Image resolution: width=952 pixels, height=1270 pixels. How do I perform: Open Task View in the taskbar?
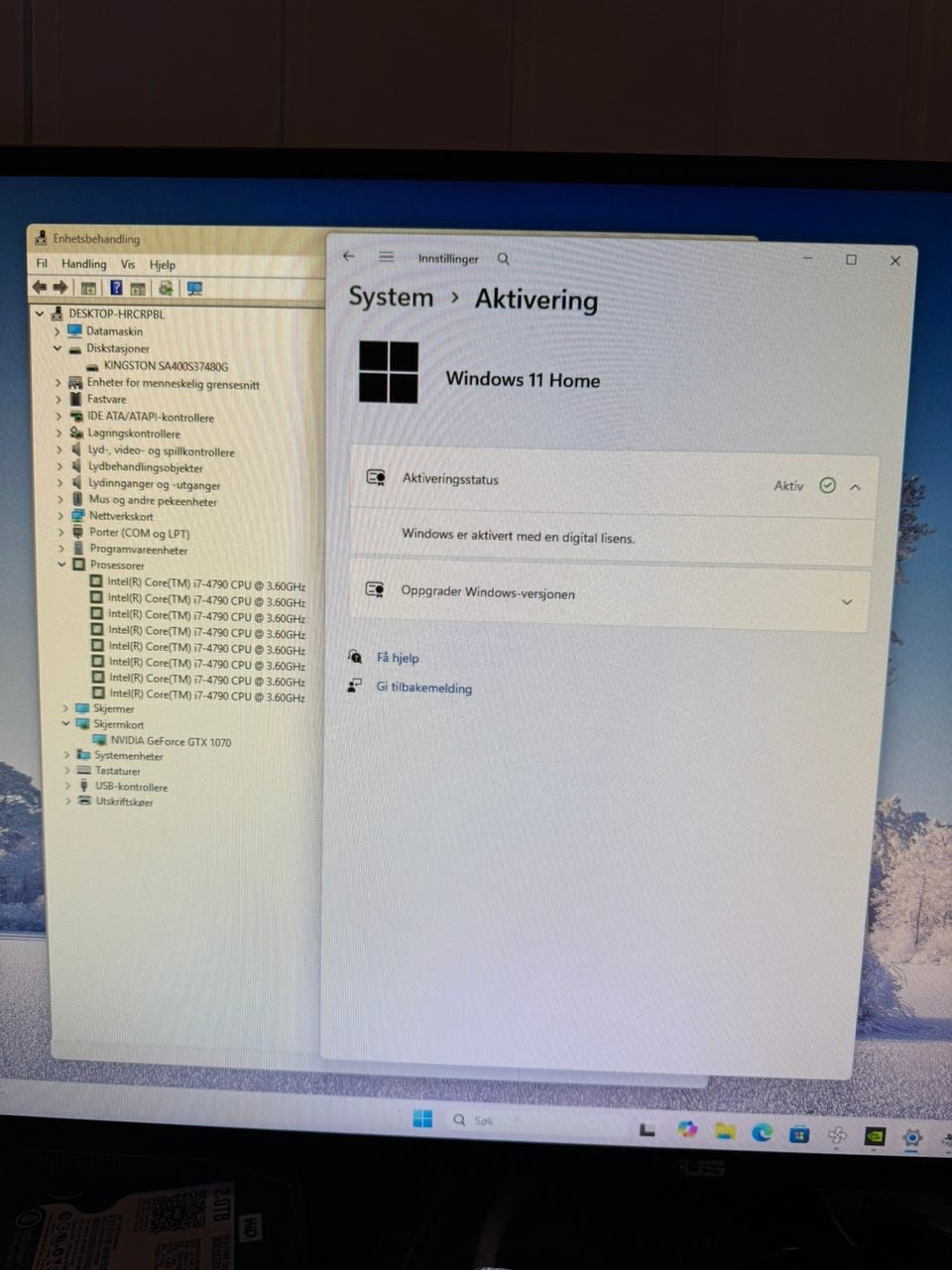[x=648, y=1129]
